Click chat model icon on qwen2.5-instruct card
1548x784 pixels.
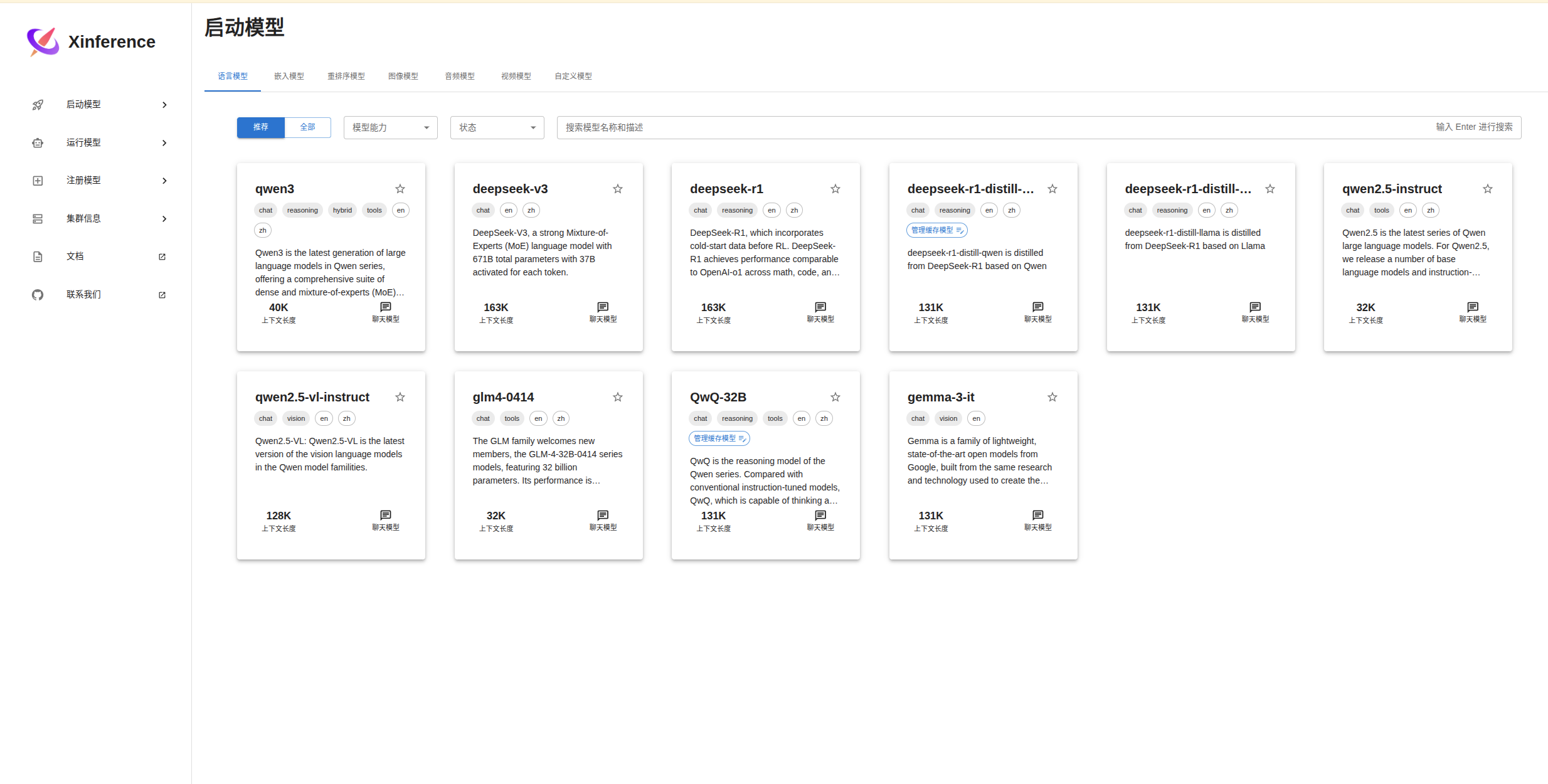click(1473, 307)
